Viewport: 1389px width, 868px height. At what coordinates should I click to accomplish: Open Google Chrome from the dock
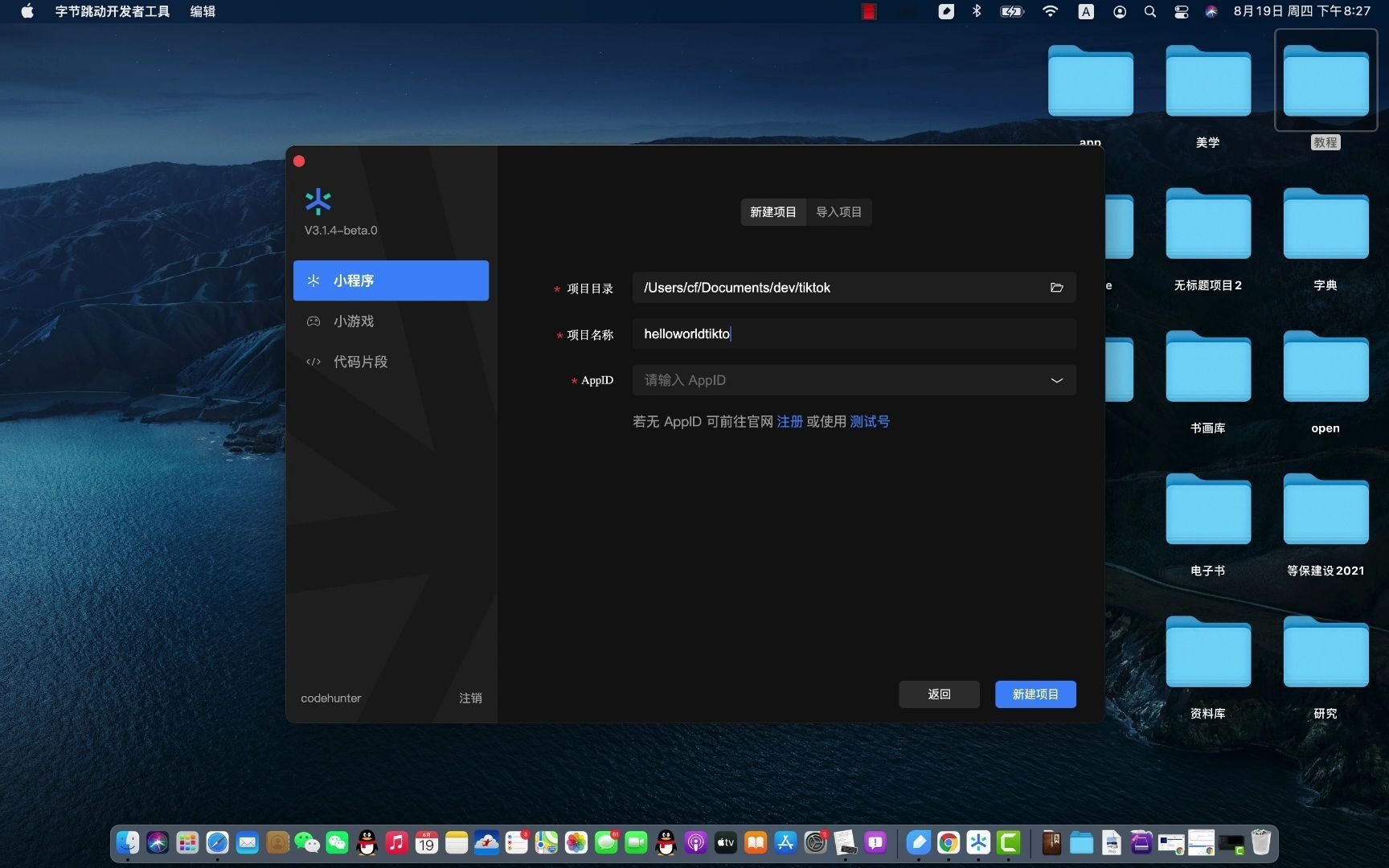[x=949, y=842]
